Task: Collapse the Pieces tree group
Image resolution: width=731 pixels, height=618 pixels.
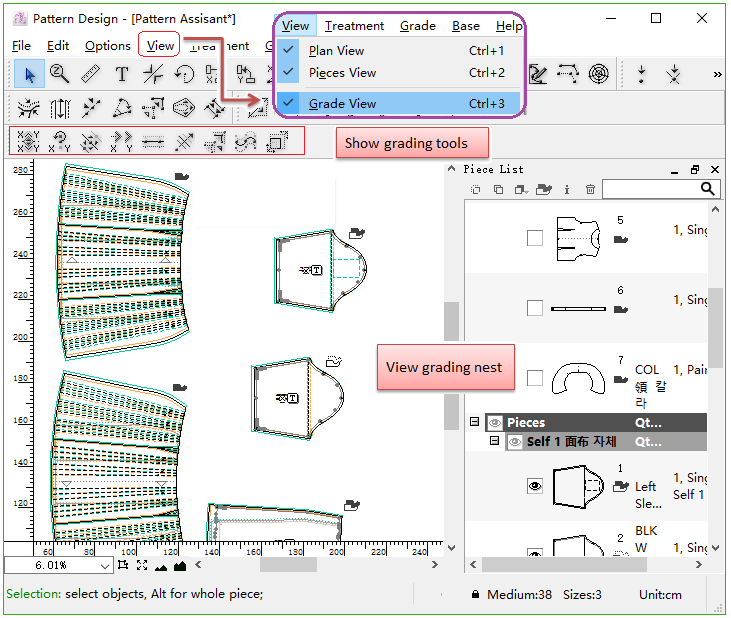Action: [x=475, y=423]
